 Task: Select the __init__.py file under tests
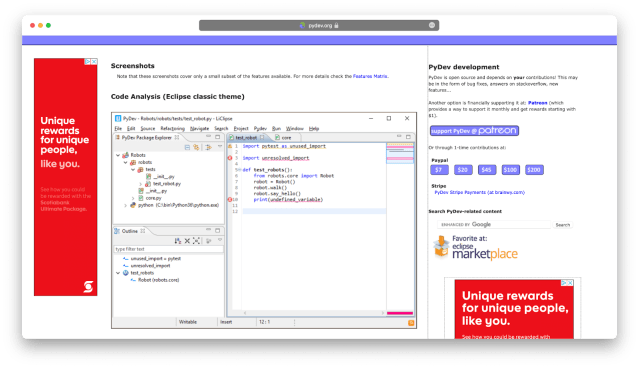pos(160,176)
